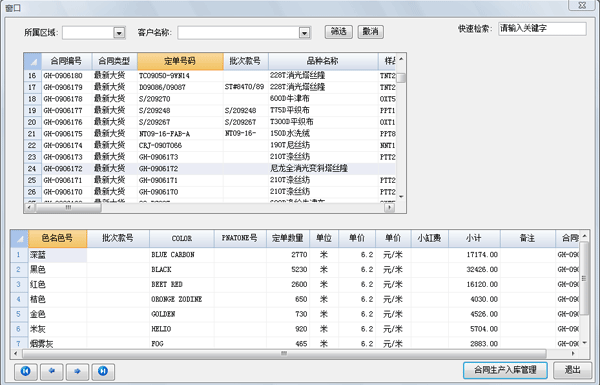Select the 烟雾灰 color name cell
The image size is (600, 385).
click(x=57, y=344)
